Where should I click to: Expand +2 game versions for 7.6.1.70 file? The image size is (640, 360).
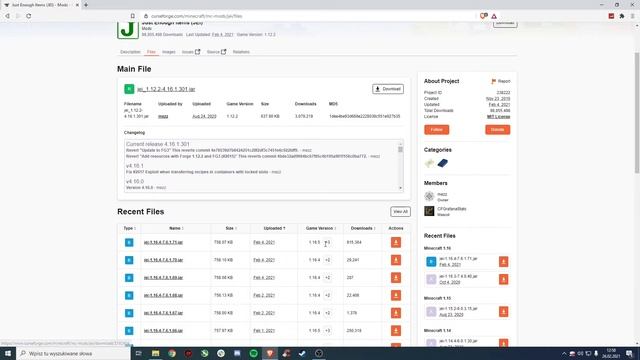pos(327,260)
